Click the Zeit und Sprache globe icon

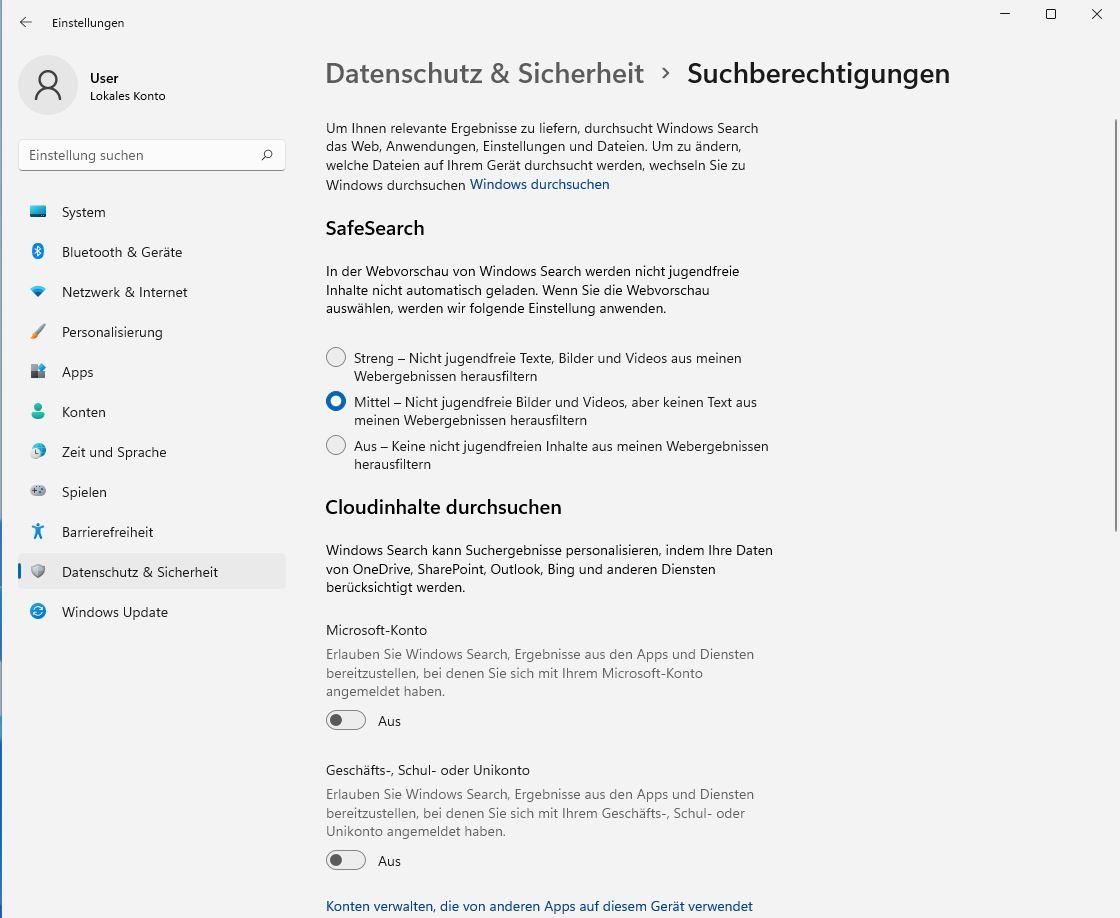tap(38, 452)
